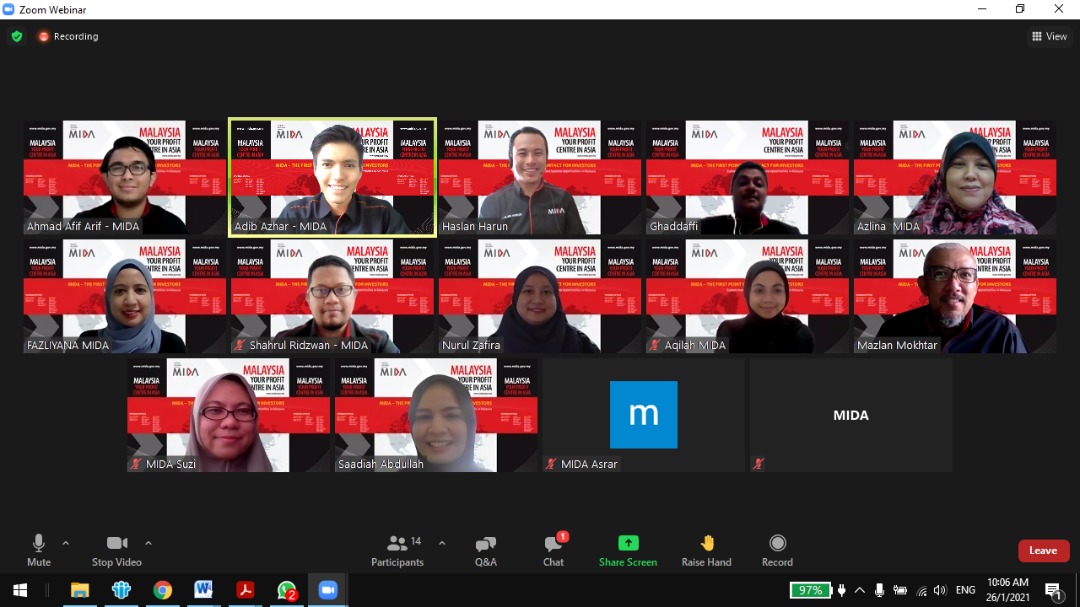Open the Chat panel
The width and height of the screenshot is (1080, 607).
click(553, 551)
